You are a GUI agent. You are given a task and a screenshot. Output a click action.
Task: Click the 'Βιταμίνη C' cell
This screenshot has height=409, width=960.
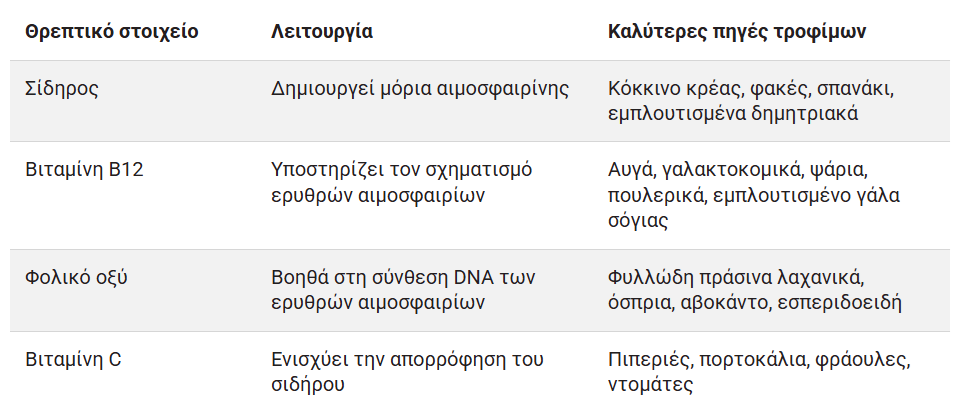pos(73,358)
